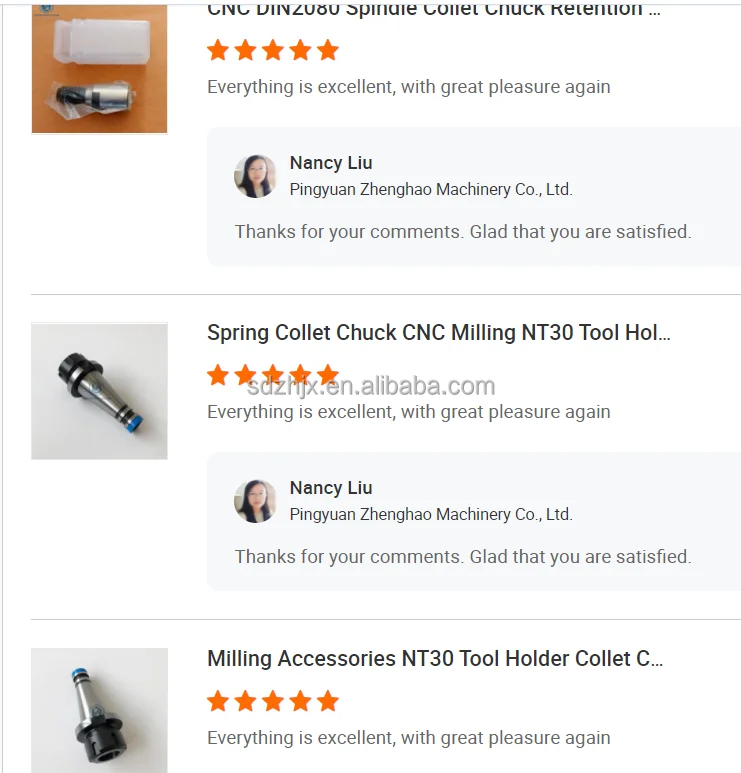Image resolution: width=741 pixels, height=773 pixels.
Task: Click the five-star rating of first review
Action: point(273,50)
